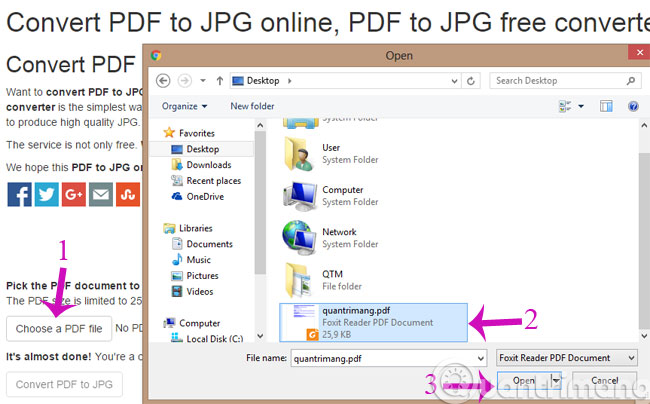Click the Back arrow in Open dialog
The image size is (650, 404).
163,80
